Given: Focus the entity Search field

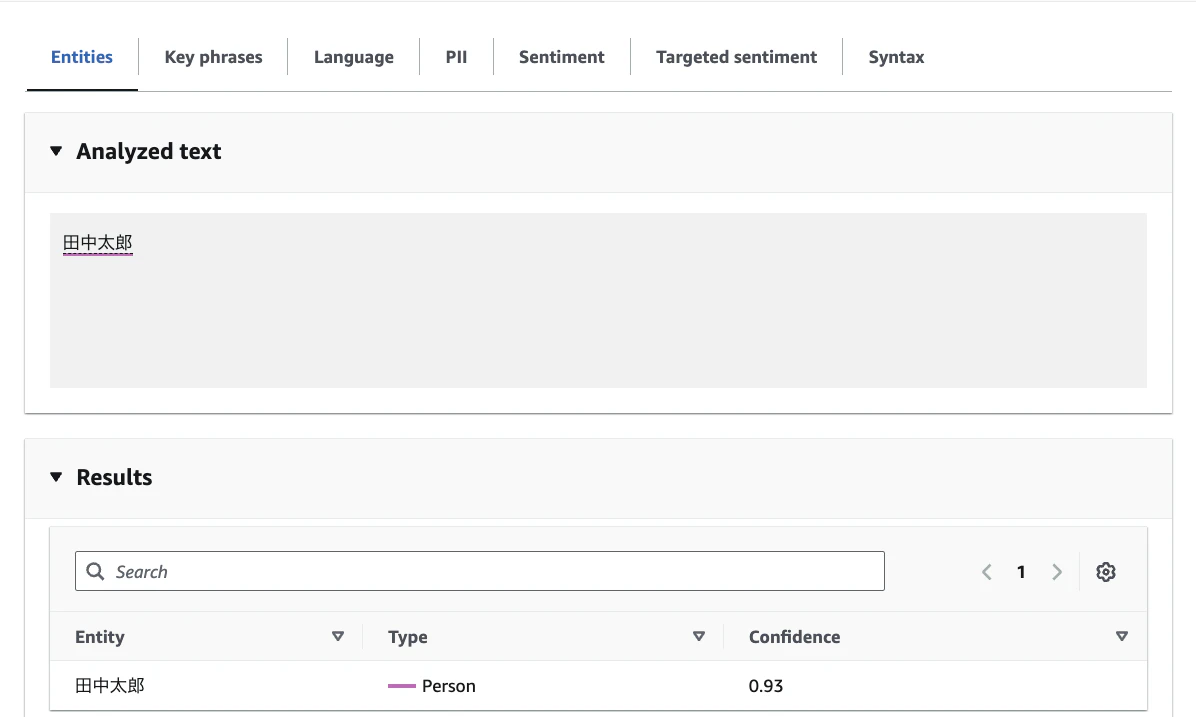Looking at the screenshot, I should coord(480,571).
